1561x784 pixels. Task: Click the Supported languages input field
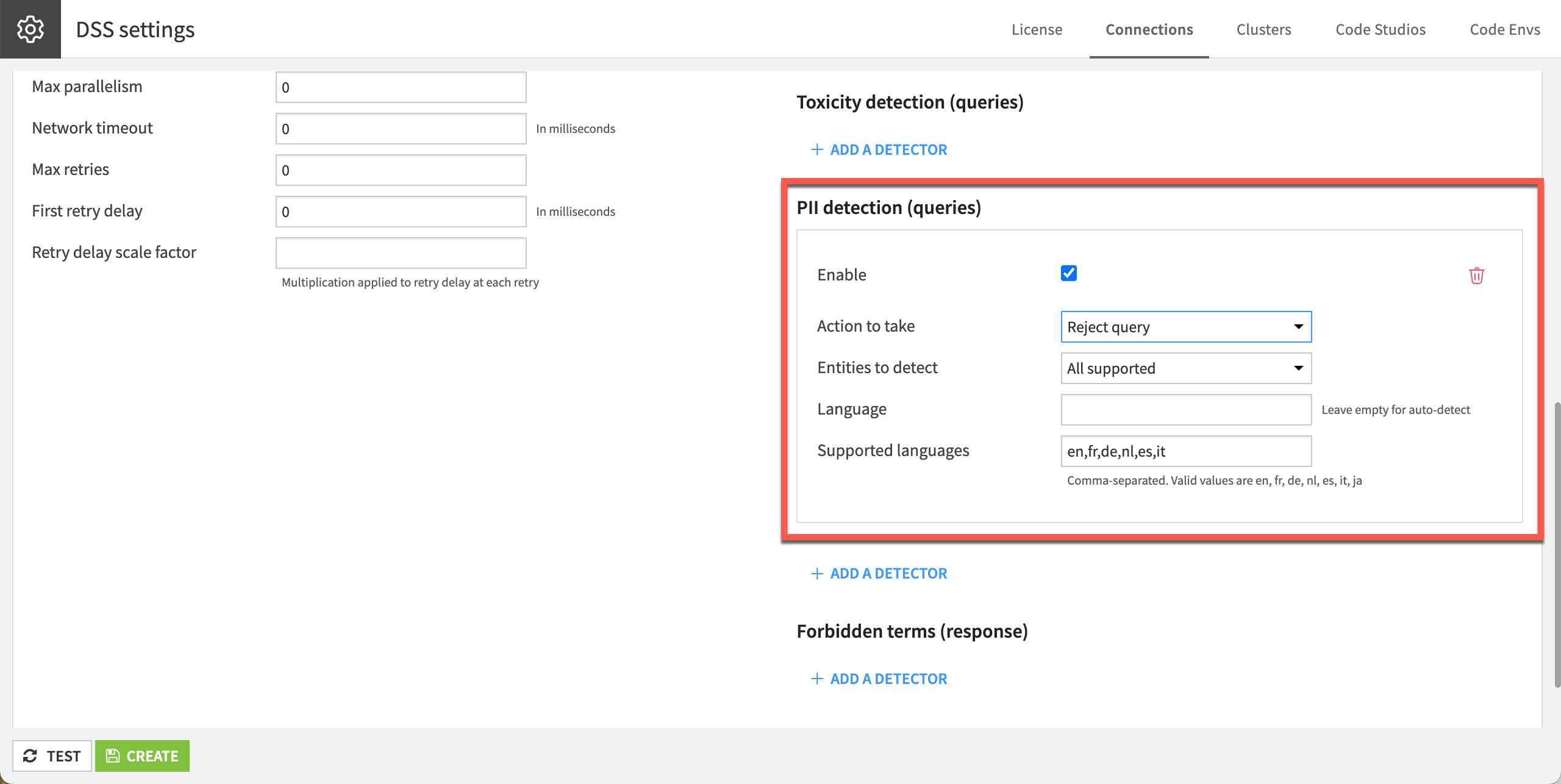1186,450
